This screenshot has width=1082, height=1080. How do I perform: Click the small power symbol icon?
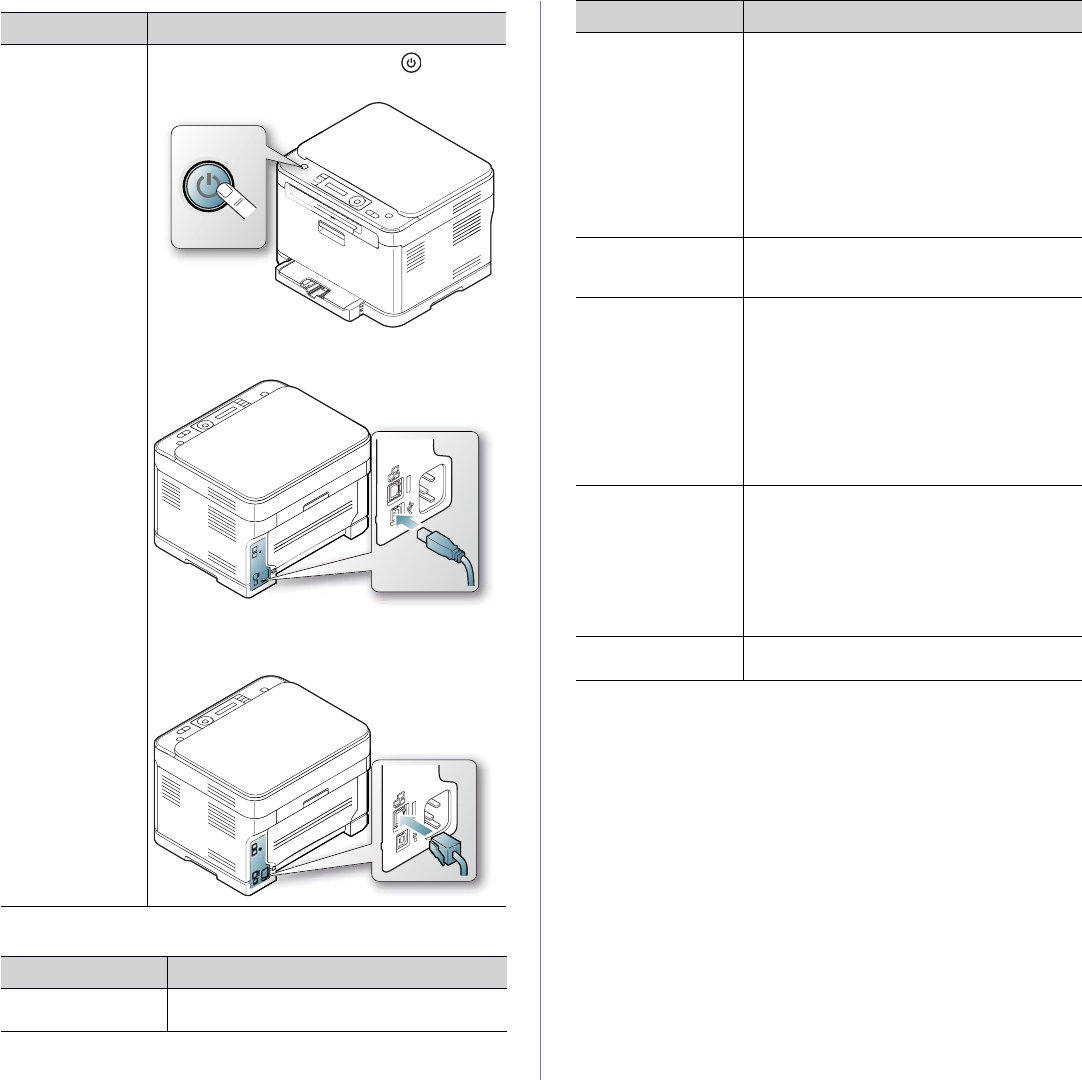pos(411,63)
